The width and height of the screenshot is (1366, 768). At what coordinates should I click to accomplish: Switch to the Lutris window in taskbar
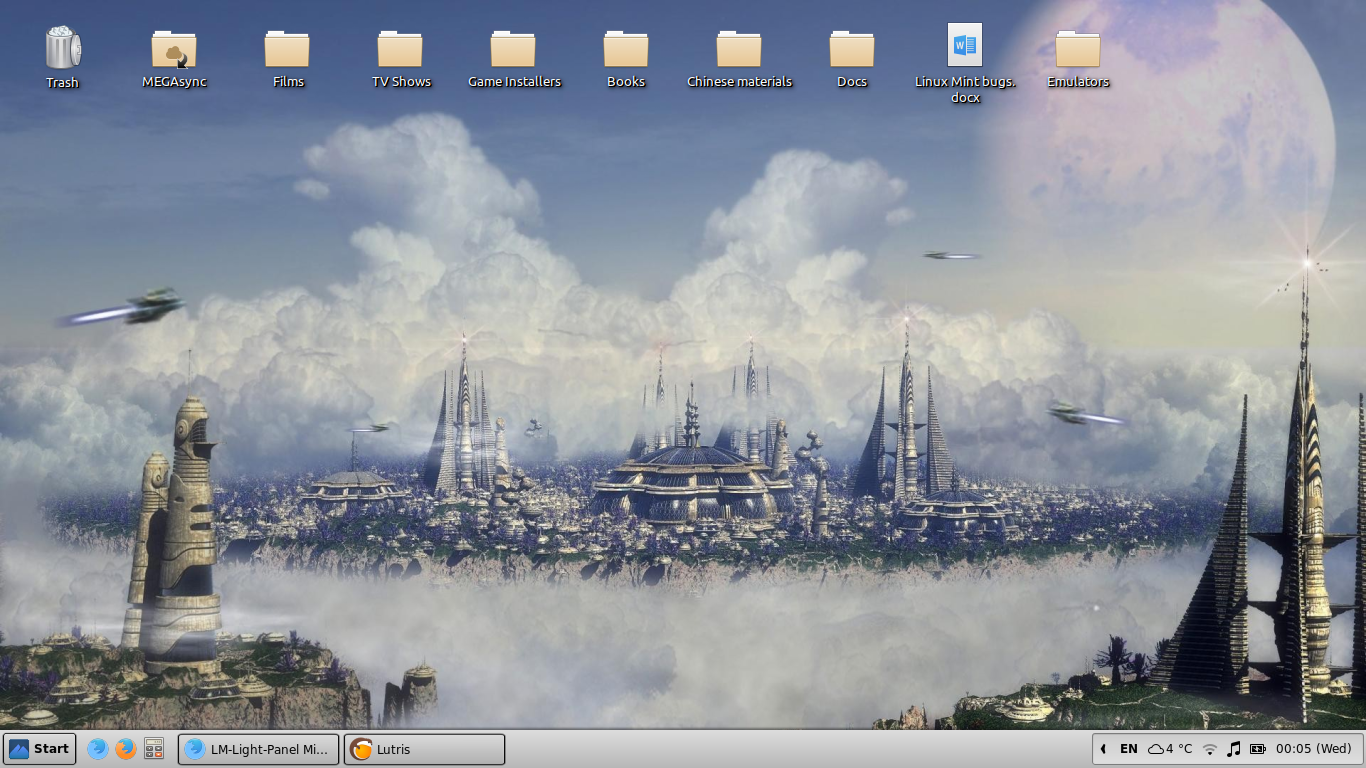(x=425, y=749)
